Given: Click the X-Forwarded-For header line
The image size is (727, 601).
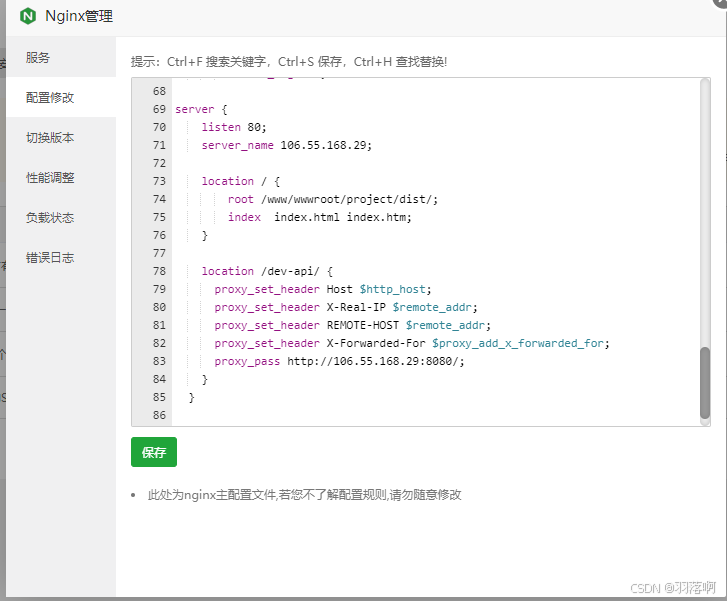Looking at the screenshot, I should [412, 343].
